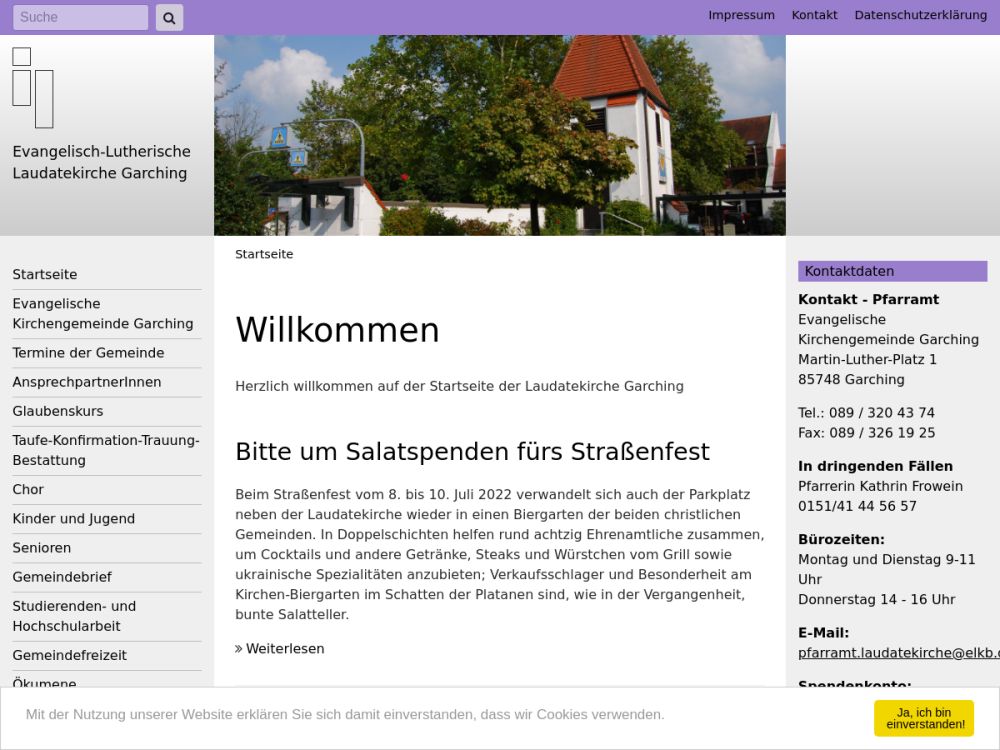This screenshot has width=1000, height=750.
Task: Accept cookies with 'Ja, ich bin einverstanden!'
Action: click(x=923, y=718)
